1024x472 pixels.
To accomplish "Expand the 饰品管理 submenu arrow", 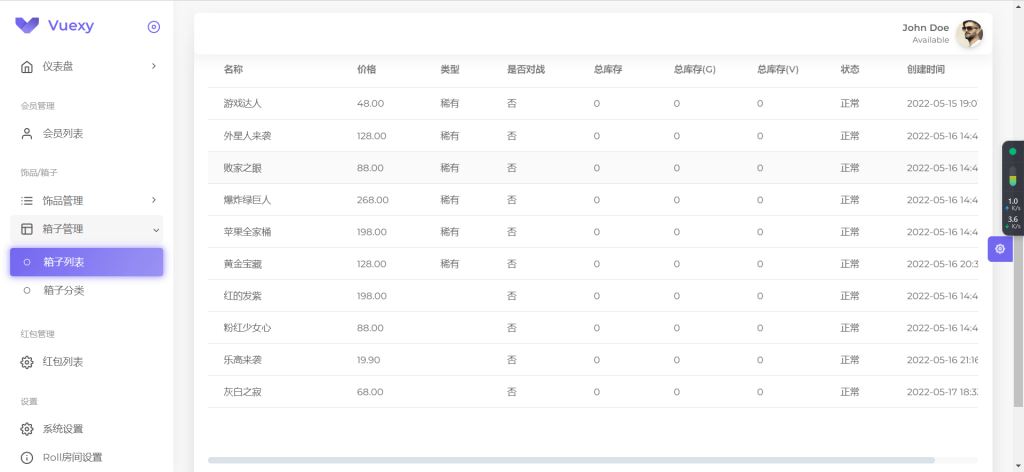I will tap(153, 201).
